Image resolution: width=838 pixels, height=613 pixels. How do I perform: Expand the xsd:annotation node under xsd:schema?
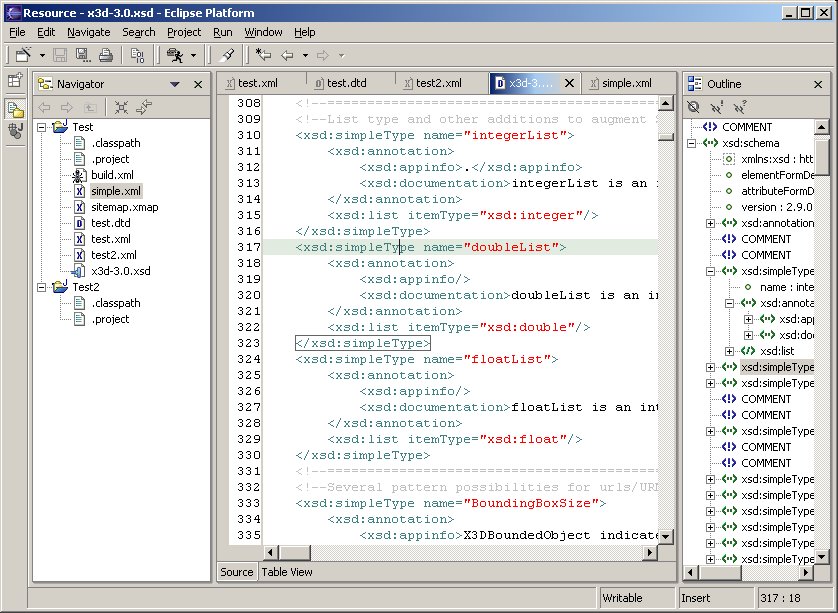coord(710,223)
